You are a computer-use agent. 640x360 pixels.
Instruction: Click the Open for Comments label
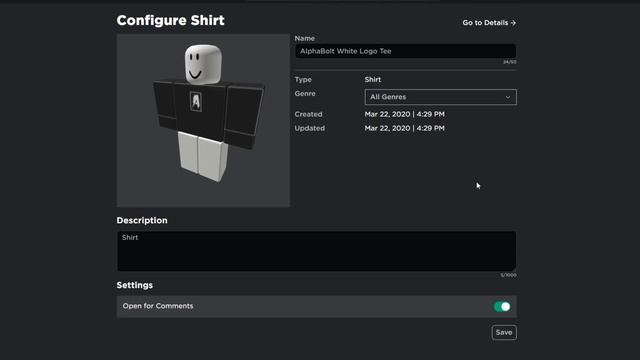158,306
